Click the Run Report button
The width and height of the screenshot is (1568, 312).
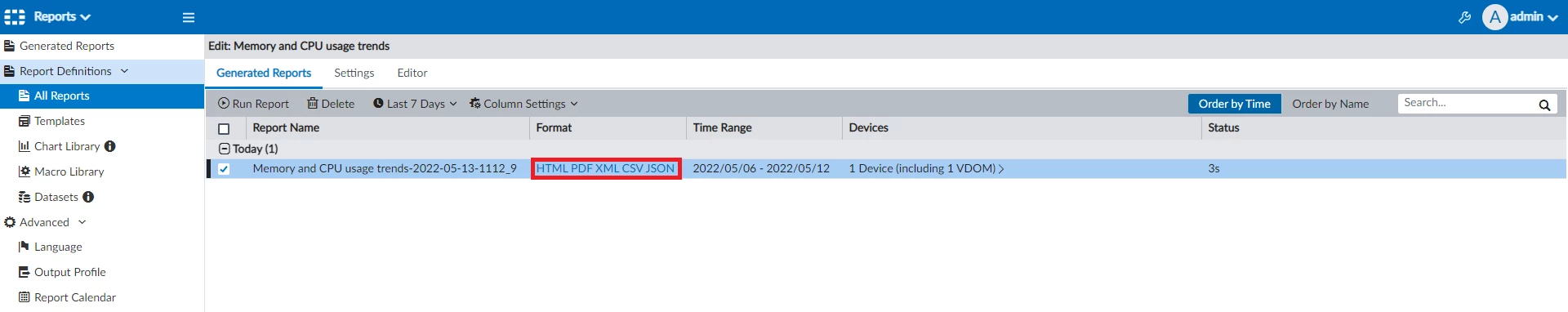coord(253,104)
